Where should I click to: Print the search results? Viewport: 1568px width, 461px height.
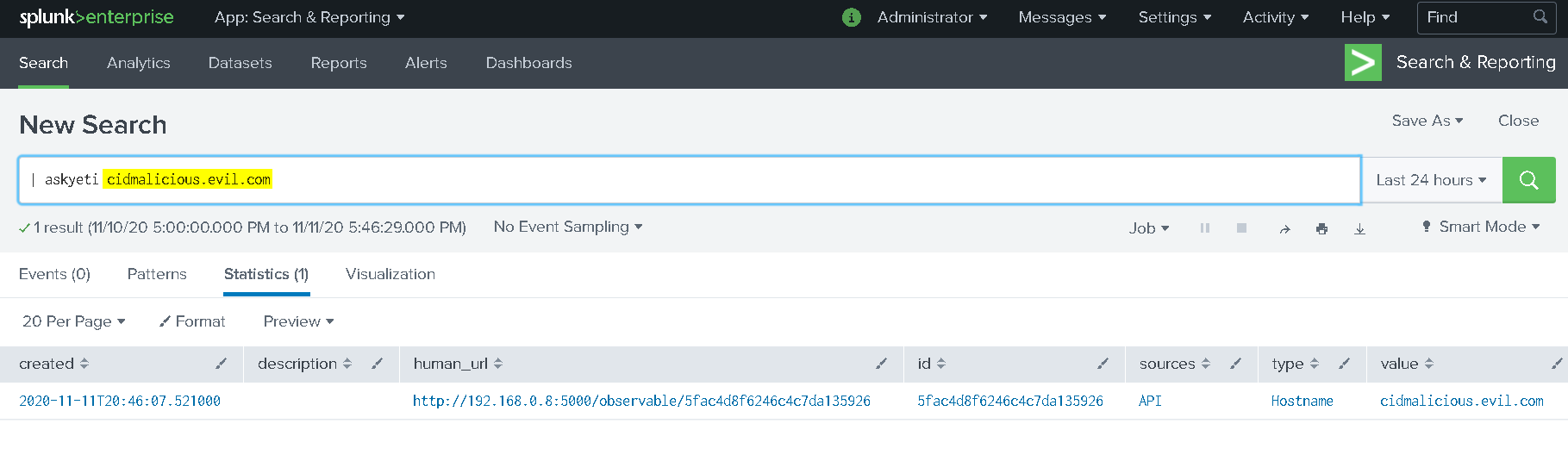[1321, 228]
